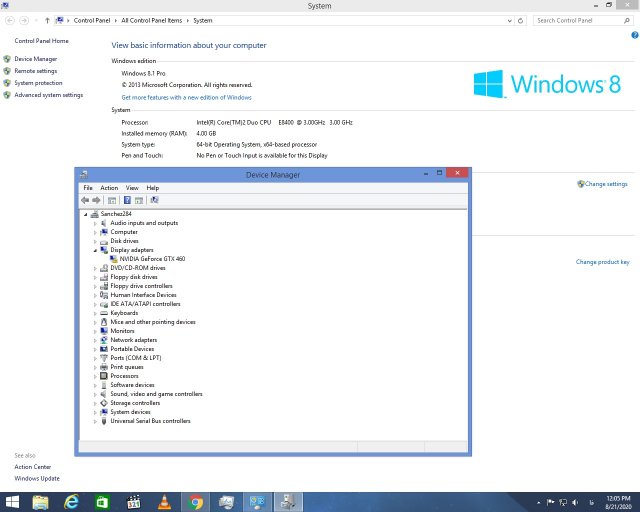Open Internet Explorer from the taskbar

71,501
